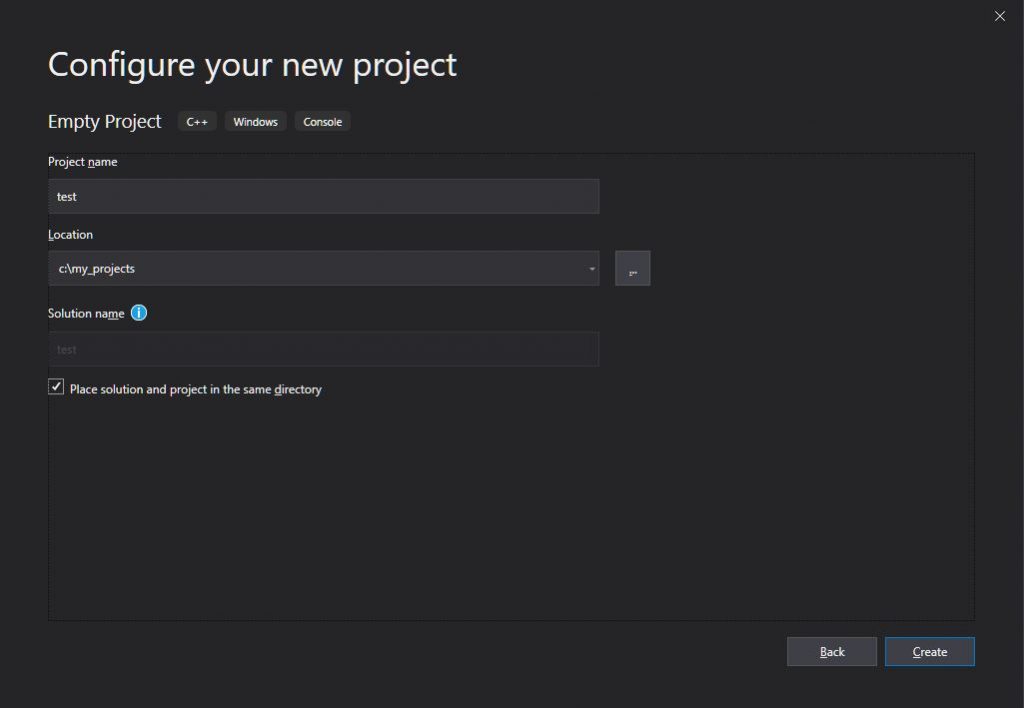This screenshot has width=1024, height=708.
Task: Close the Configure your new project dialog
Action: click(1000, 16)
